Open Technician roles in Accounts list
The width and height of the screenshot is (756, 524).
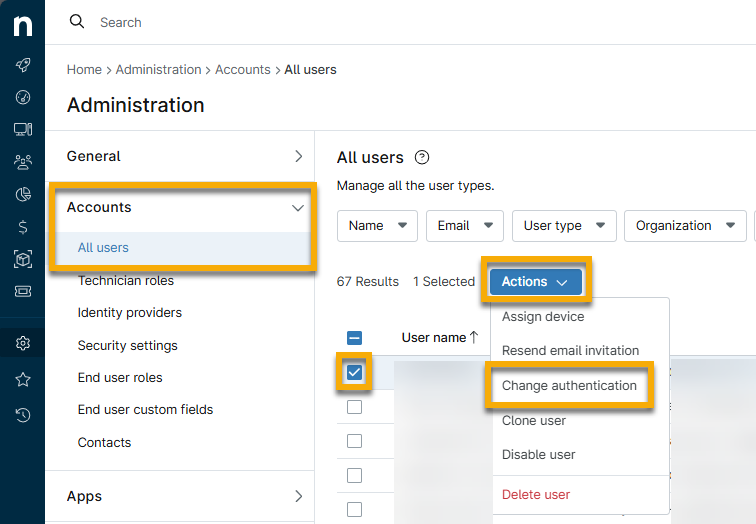coord(126,281)
